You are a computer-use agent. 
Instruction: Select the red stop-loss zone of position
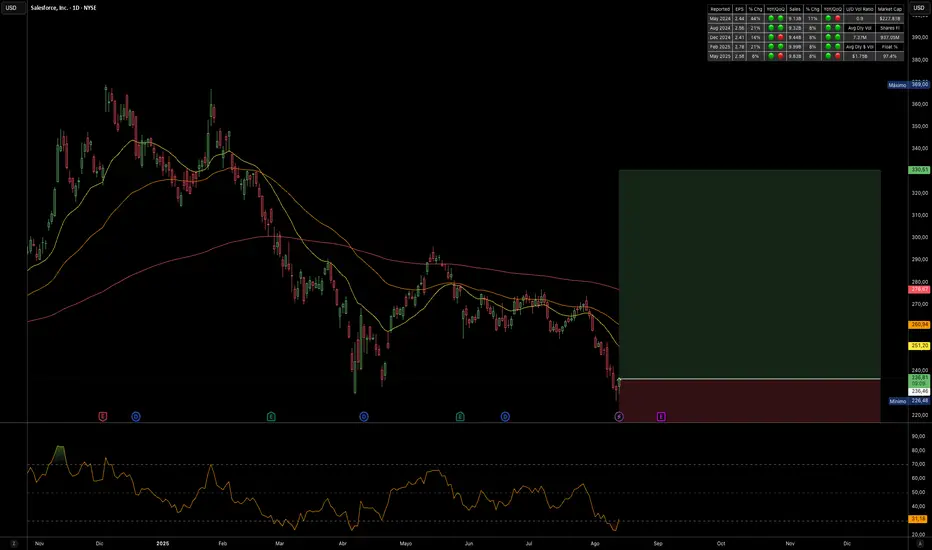750,401
